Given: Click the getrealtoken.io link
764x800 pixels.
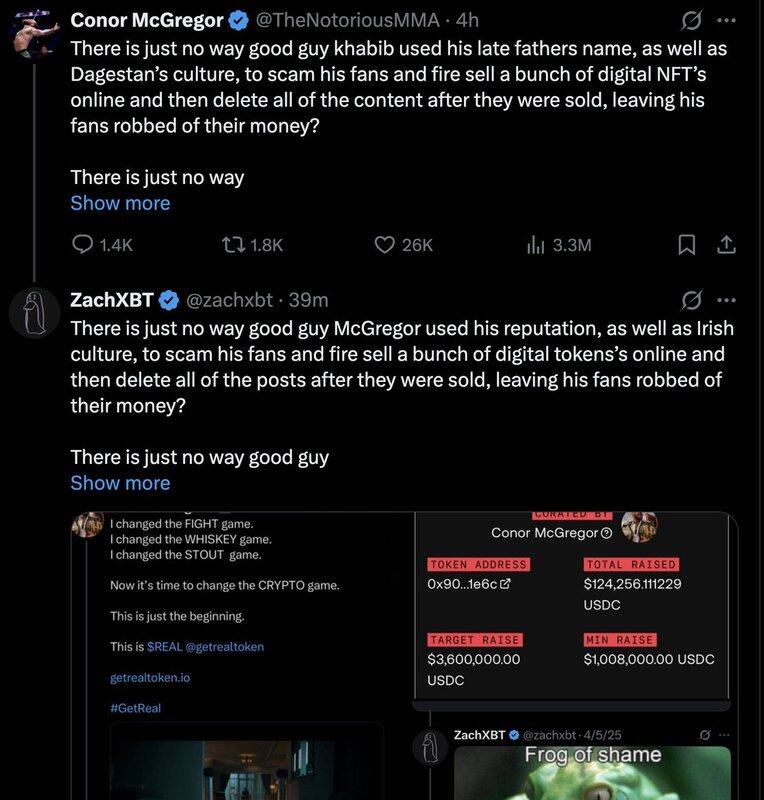Looking at the screenshot, I should (150, 677).
